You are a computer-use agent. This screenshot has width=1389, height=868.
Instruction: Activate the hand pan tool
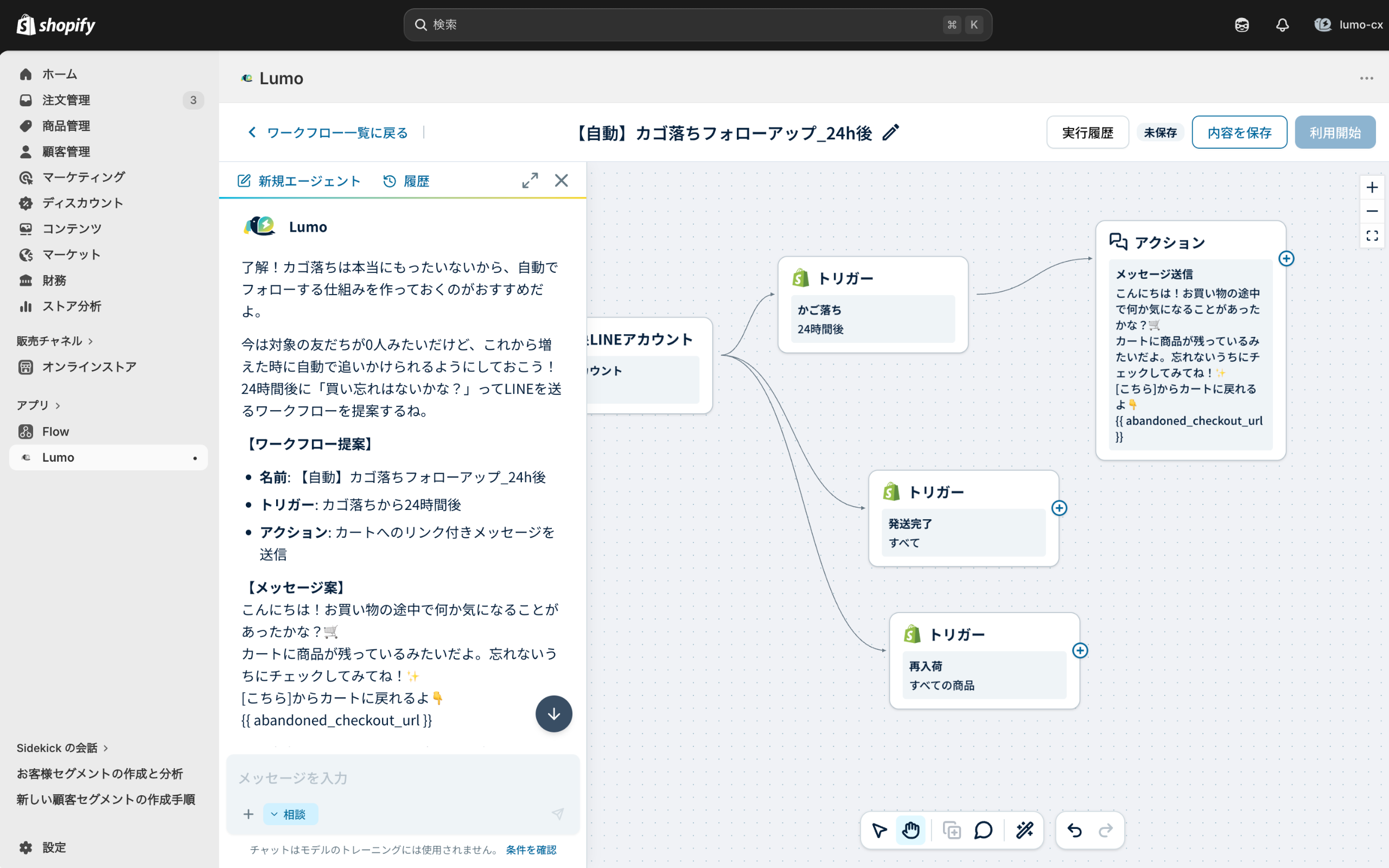click(912, 830)
